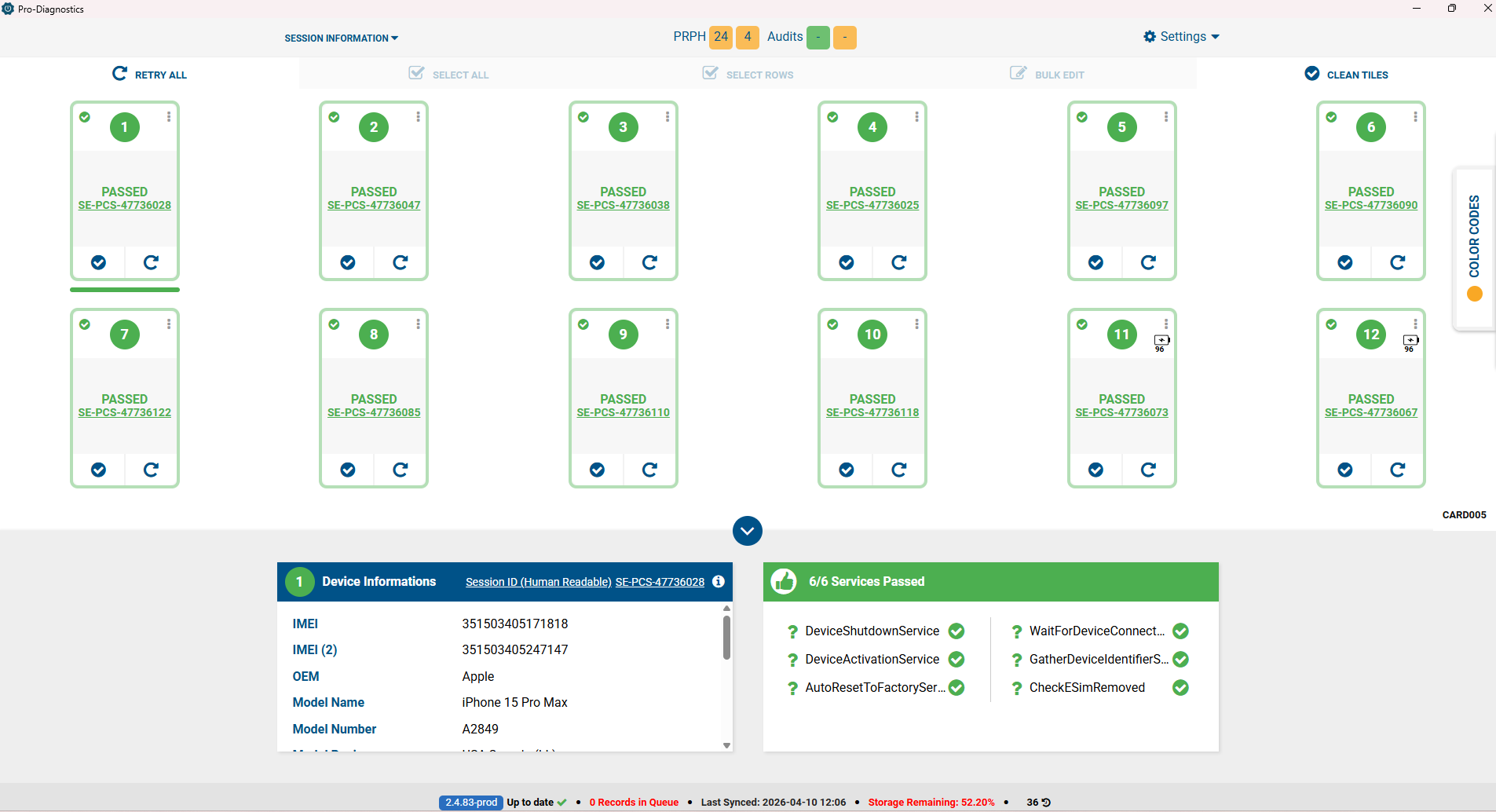Toggle the Select Rows checkbox

(x=709, y=73)
